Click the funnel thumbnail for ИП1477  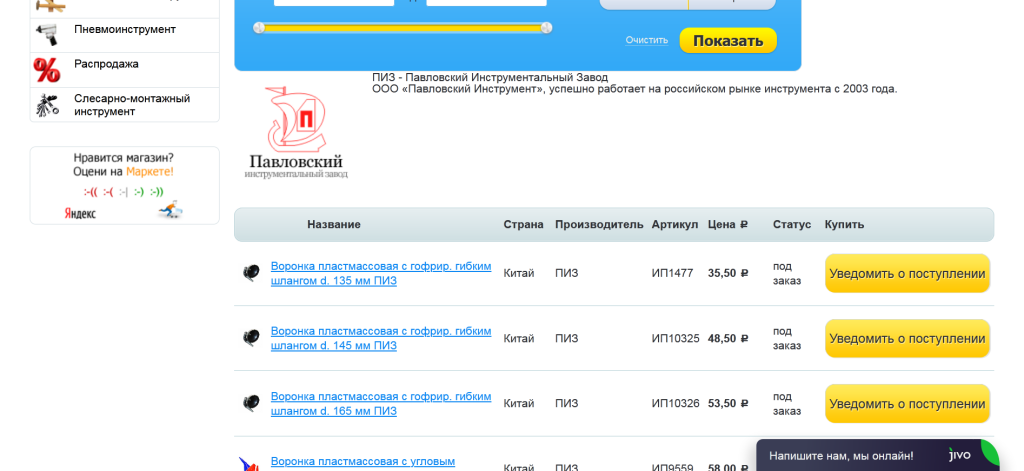coord(251,273)
